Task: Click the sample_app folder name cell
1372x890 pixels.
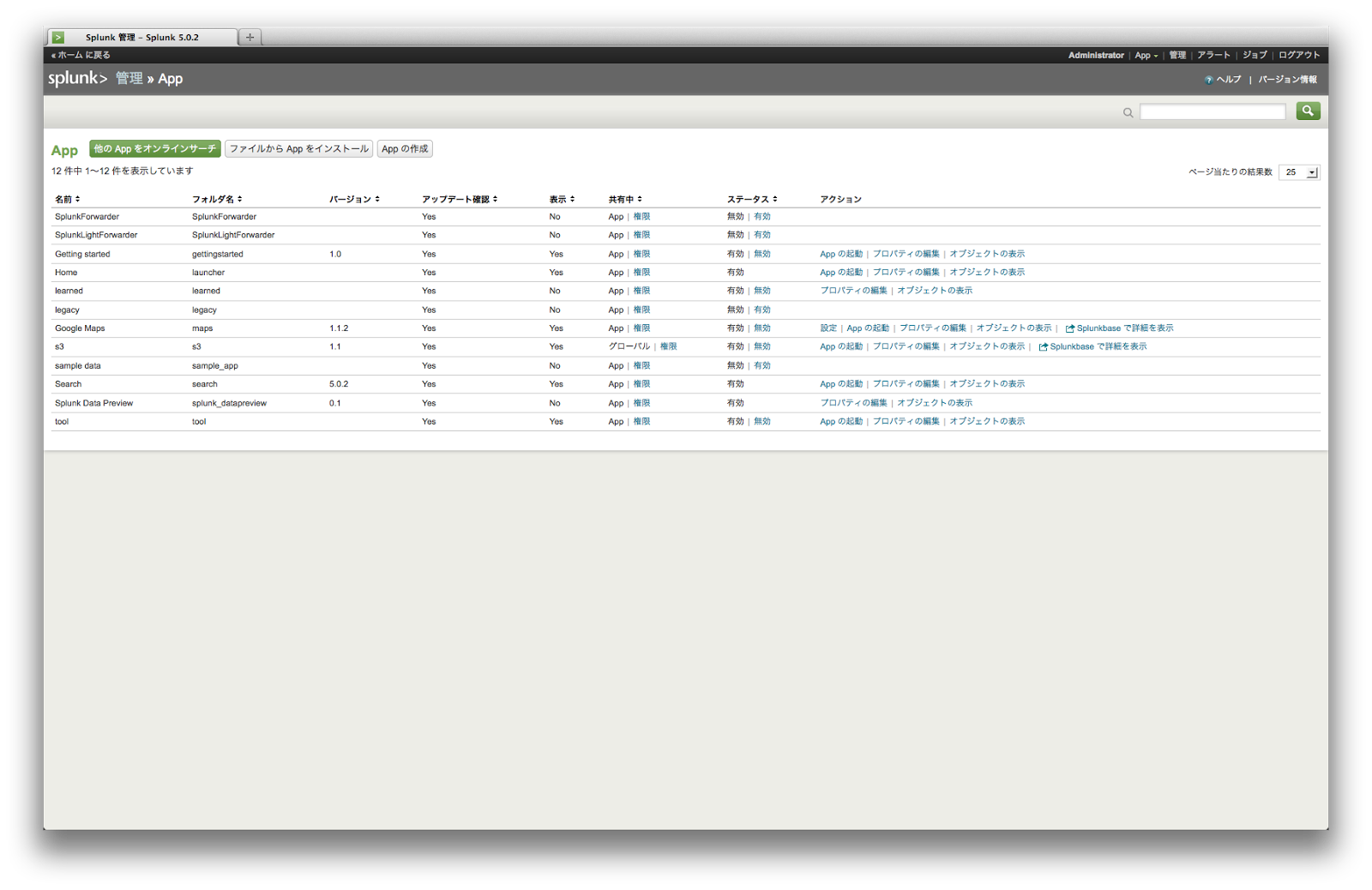Action: pyautogui.click(x=215, y=365)
